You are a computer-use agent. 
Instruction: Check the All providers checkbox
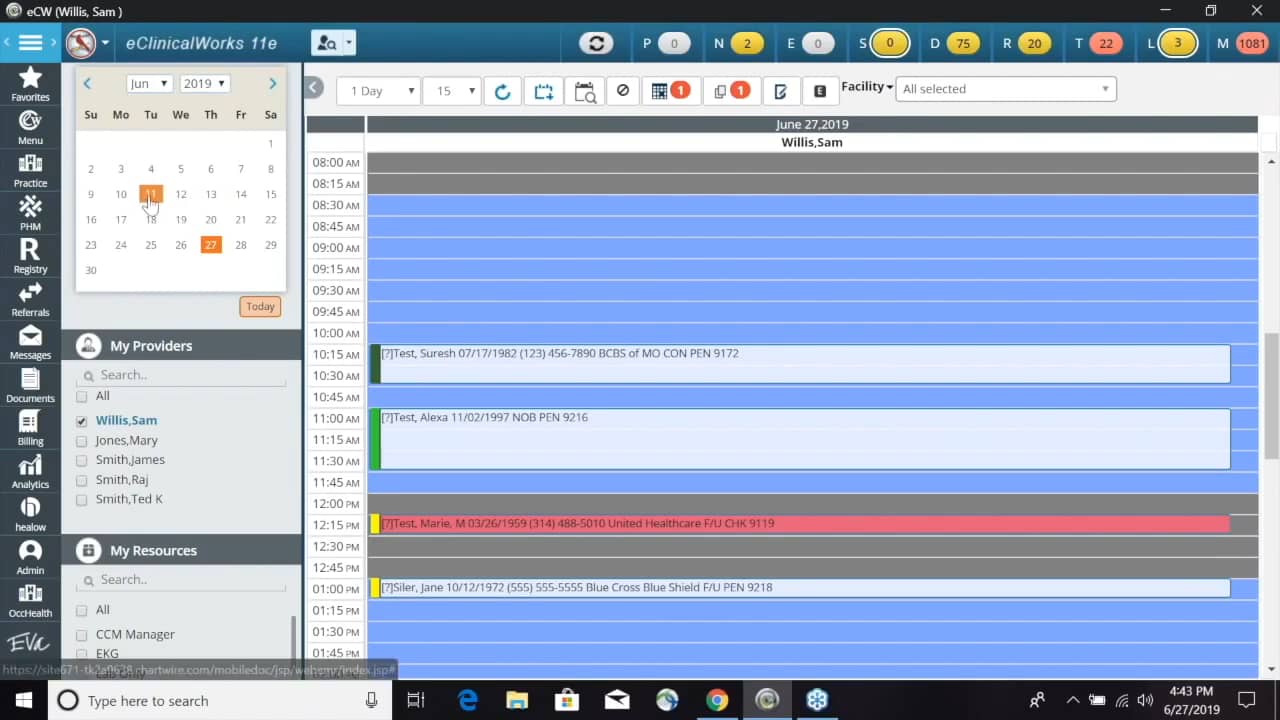[x=82, y=397]
